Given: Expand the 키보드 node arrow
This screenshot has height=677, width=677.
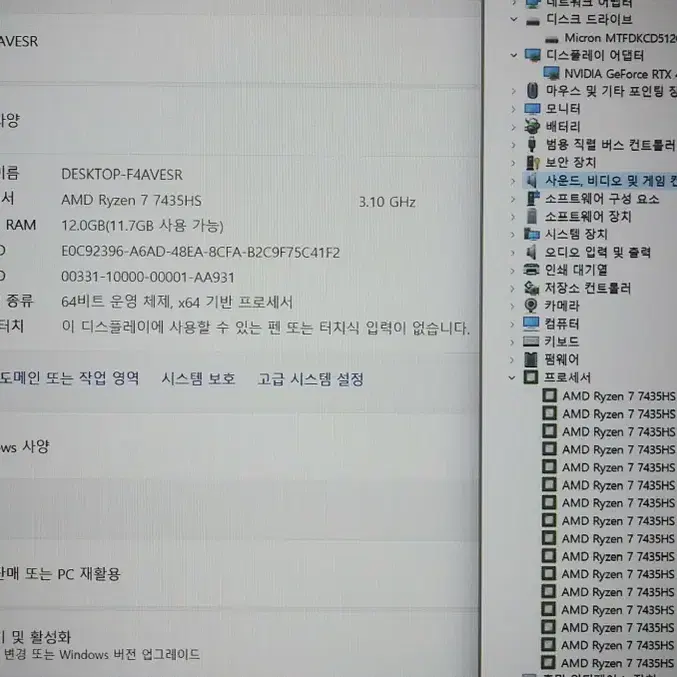Looking at the screenshot, I should coord(512,342).
